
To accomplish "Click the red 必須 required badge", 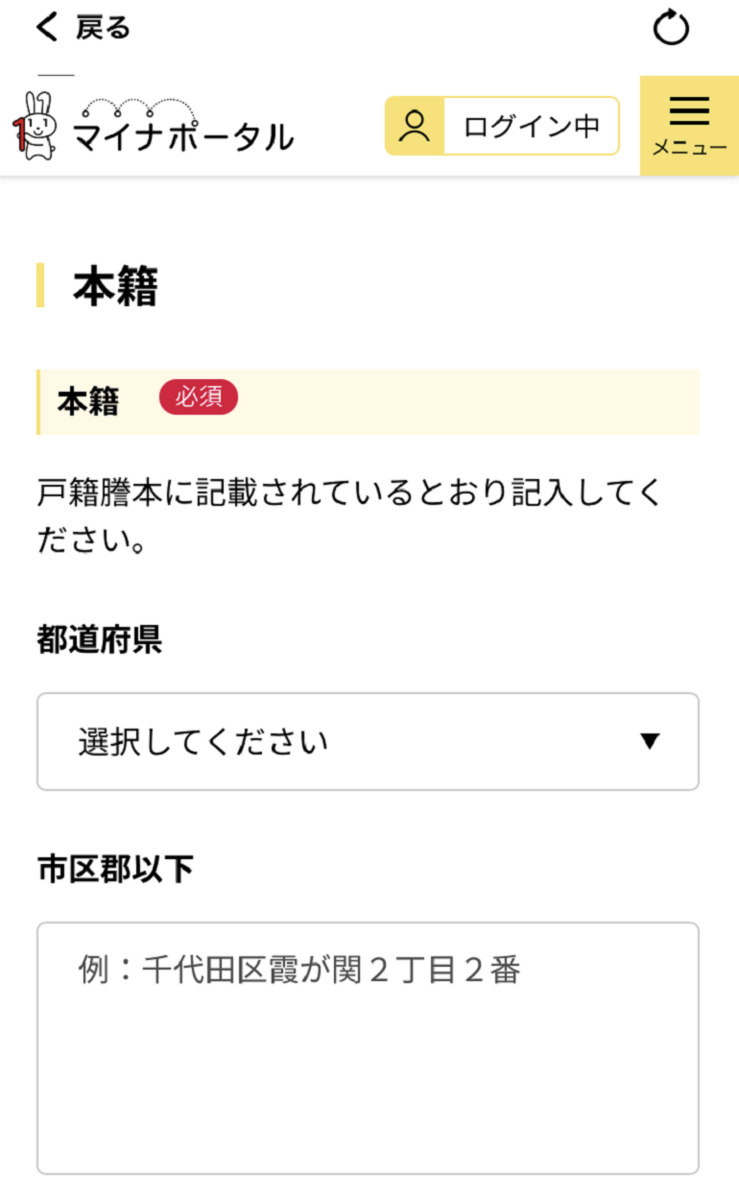I will click(x=198, y=398).
